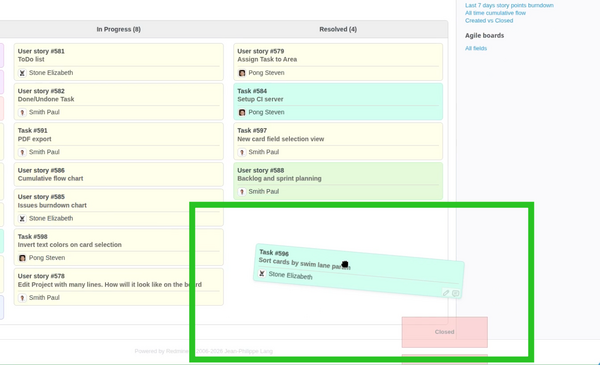Open Created vs Closed chart link
Image resolution: width=600 pixels, height=365 pixels.
click(489, 21)
